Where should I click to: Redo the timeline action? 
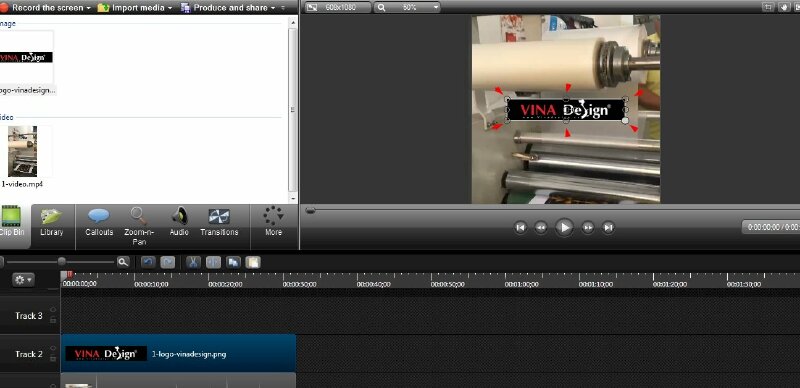tap(167, 262)
